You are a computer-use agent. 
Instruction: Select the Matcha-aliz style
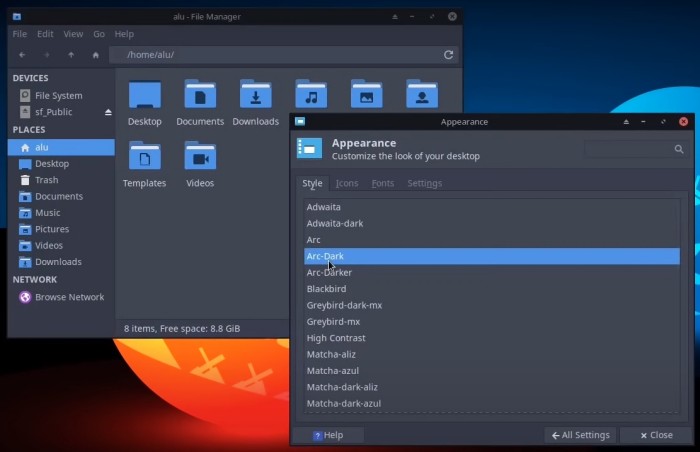click(x=492, y=355)
